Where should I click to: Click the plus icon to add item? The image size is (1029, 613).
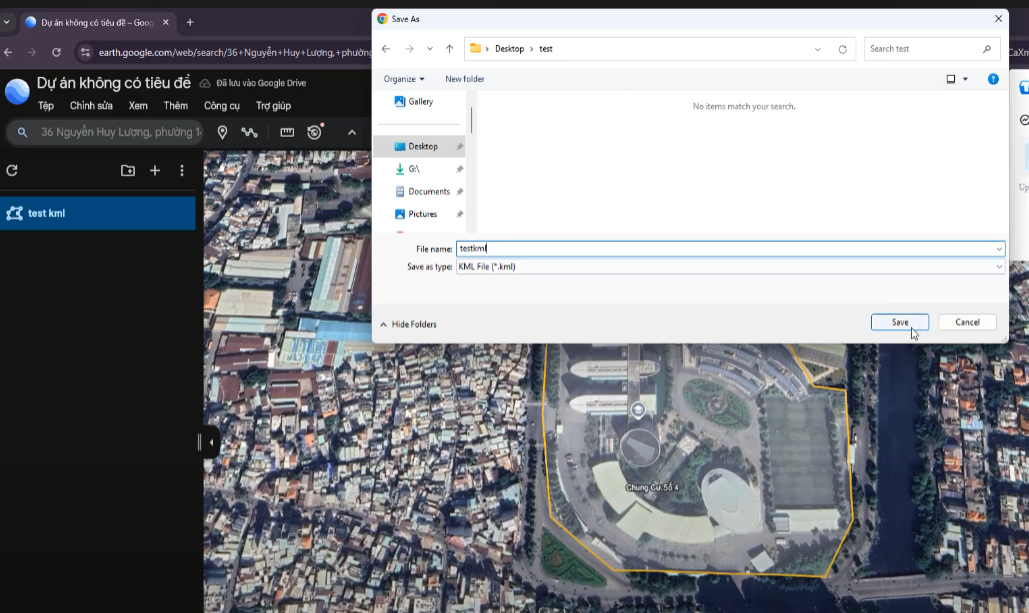155,171
